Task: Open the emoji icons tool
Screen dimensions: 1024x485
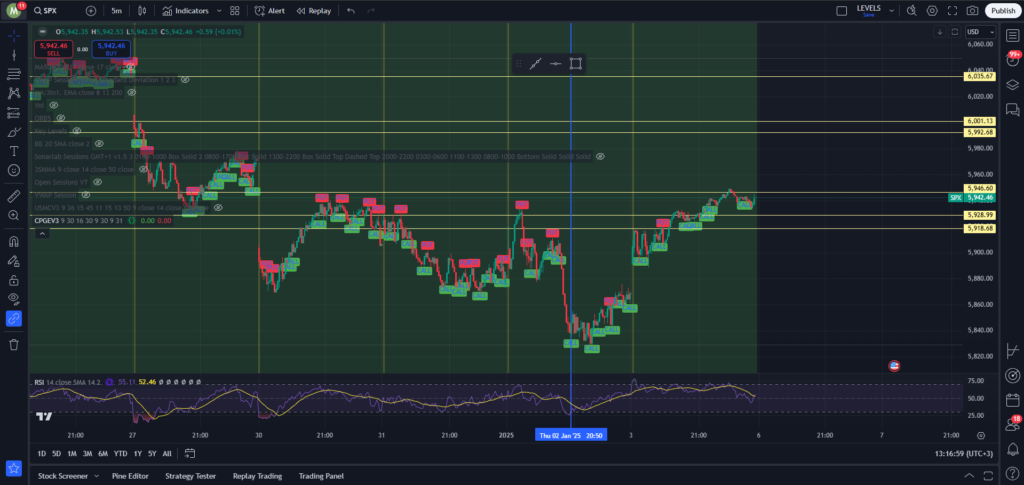Action: [x=14, y=170]
